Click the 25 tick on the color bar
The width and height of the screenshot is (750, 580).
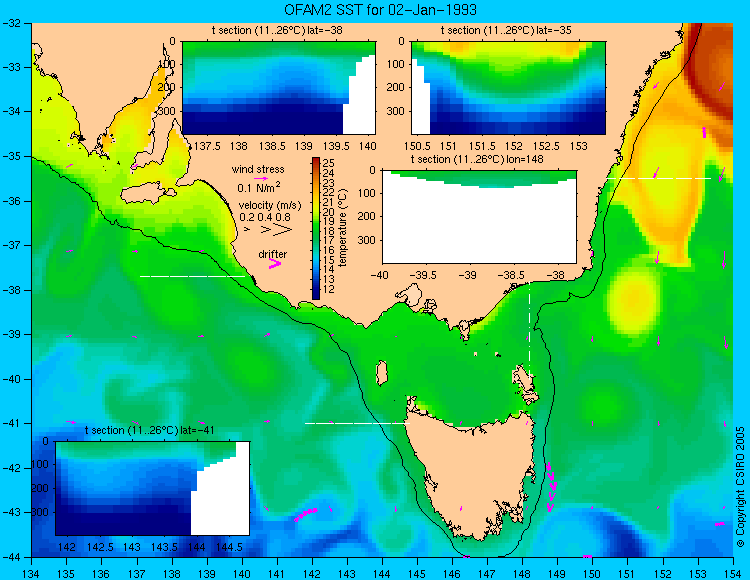[328, 163]
